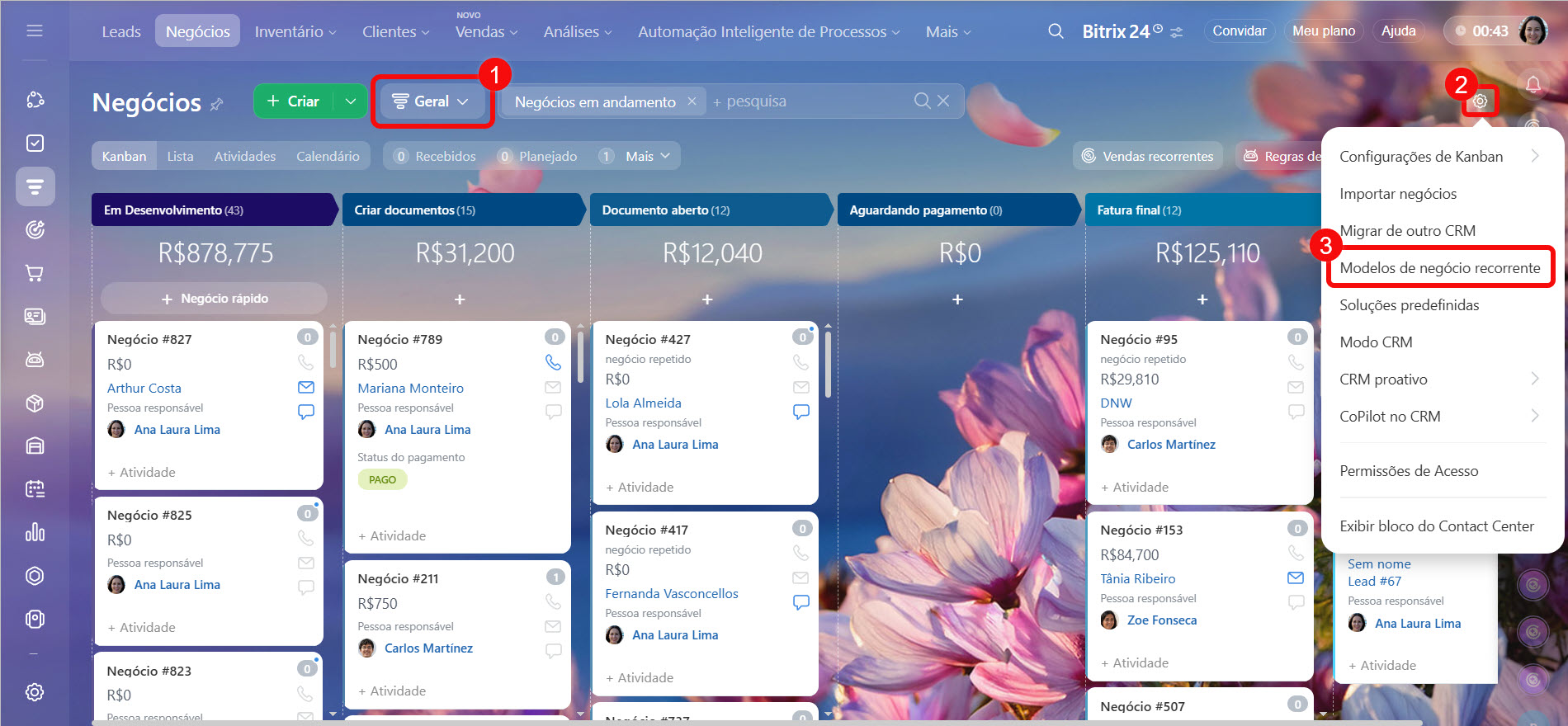Select 'Modelos de negócio recorrente' menu item
The height and width of the screenshot is (726, 1568).
(x=1439, y=267)
